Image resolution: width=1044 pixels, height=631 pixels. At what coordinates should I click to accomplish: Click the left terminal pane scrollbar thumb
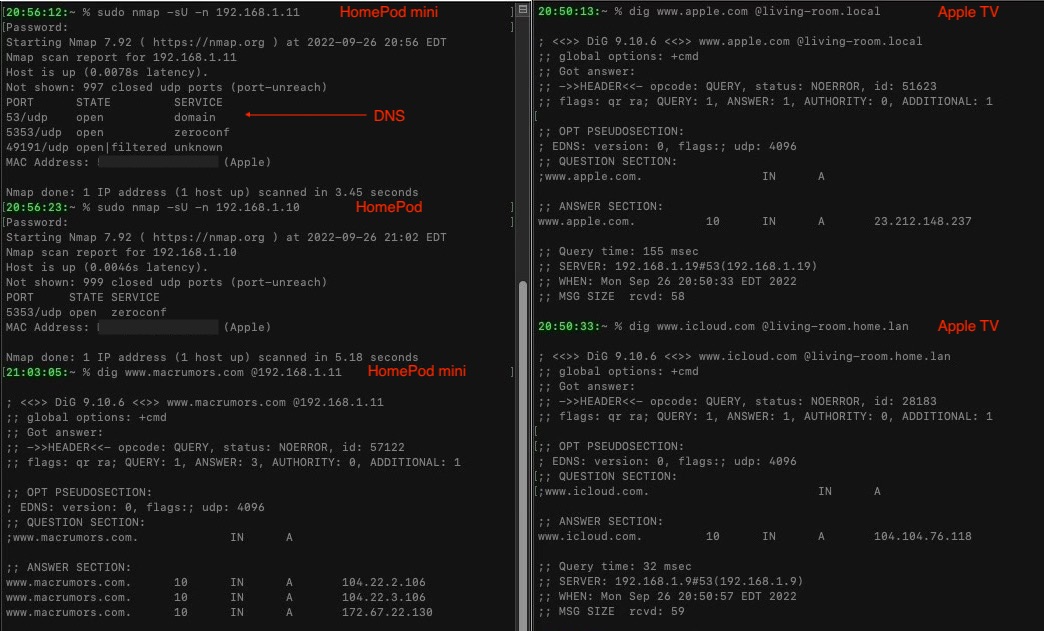tap(523, 455)
